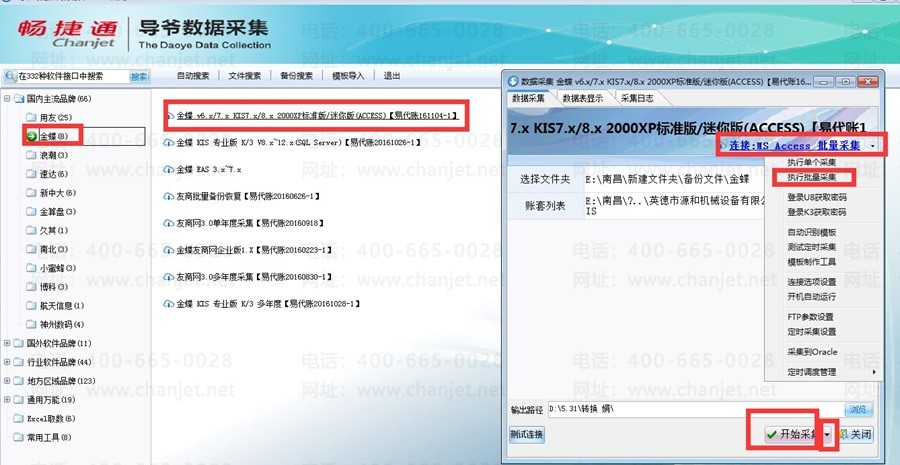The height and width of the screenshot is (465, 900).
Task: Click 模板导入 in the toolbar
Action: click(348, 76)
